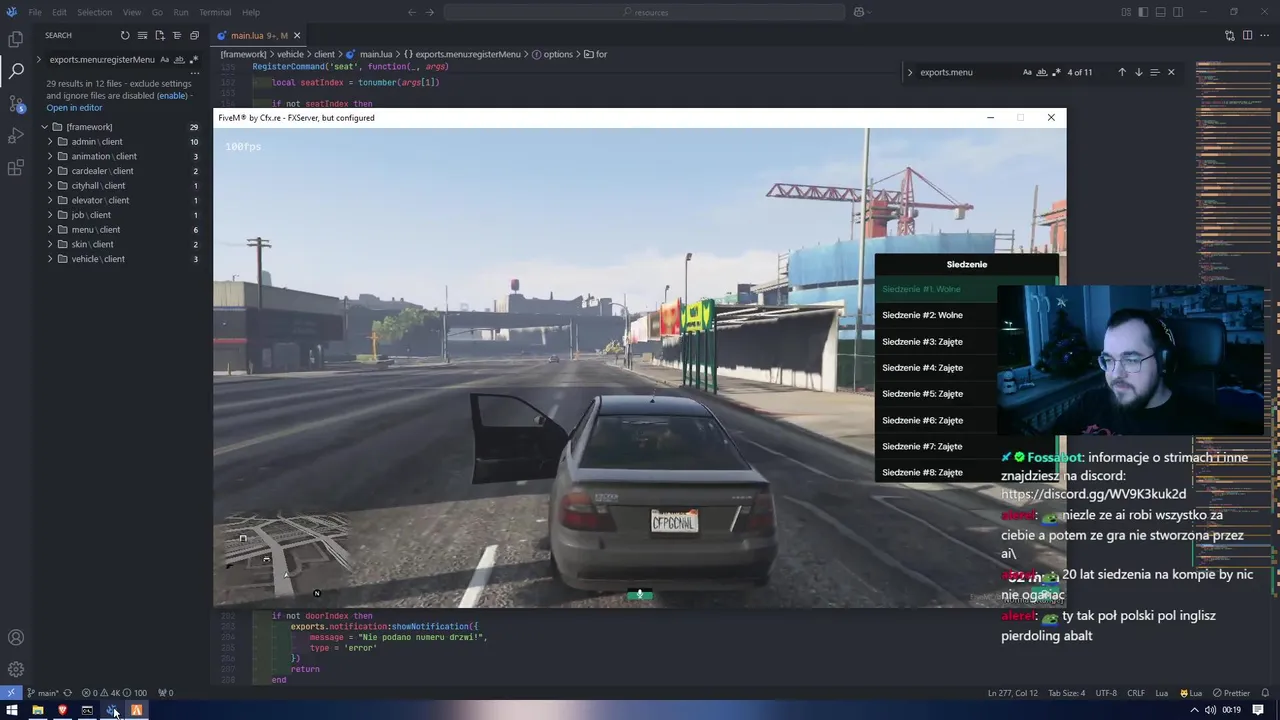Open Changes icon in editor toolbar

1230,35
